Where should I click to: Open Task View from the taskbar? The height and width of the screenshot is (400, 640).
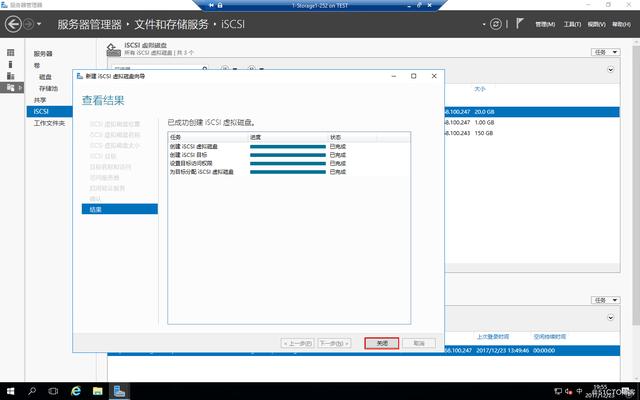(53, 391)
